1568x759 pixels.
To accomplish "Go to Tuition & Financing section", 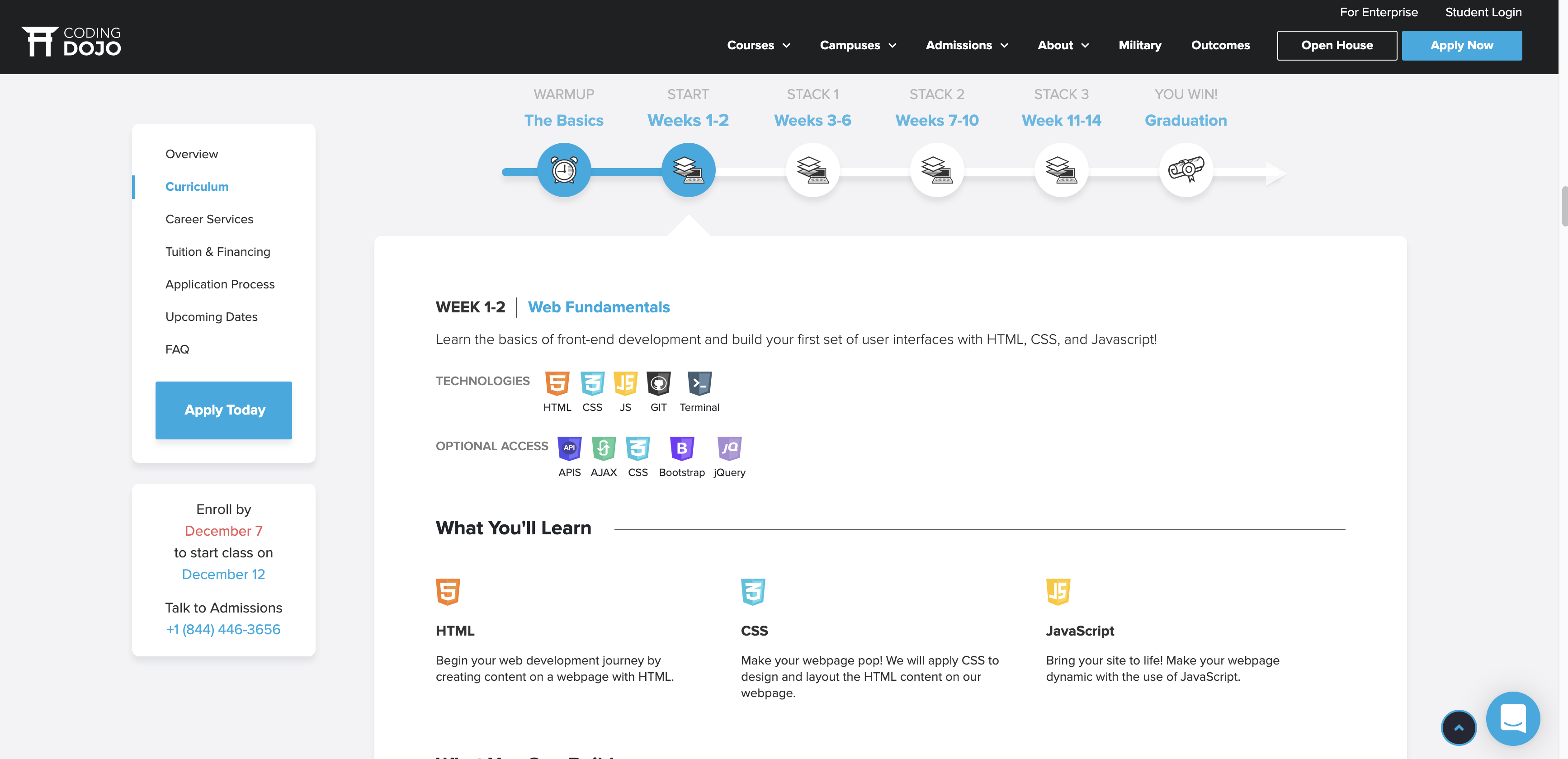I will [x=217, y=252].
